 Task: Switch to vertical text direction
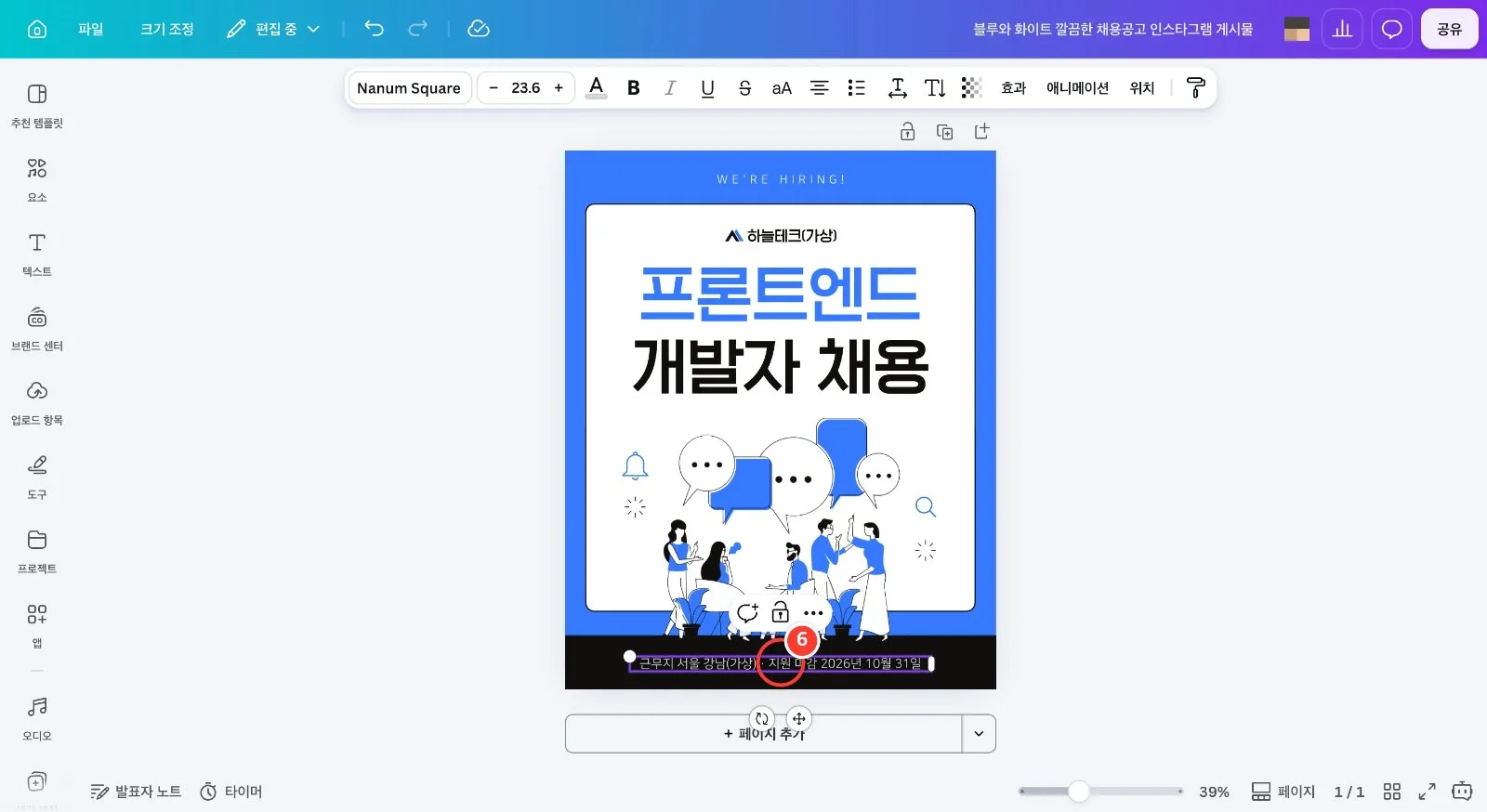click(x=935, y=88)
